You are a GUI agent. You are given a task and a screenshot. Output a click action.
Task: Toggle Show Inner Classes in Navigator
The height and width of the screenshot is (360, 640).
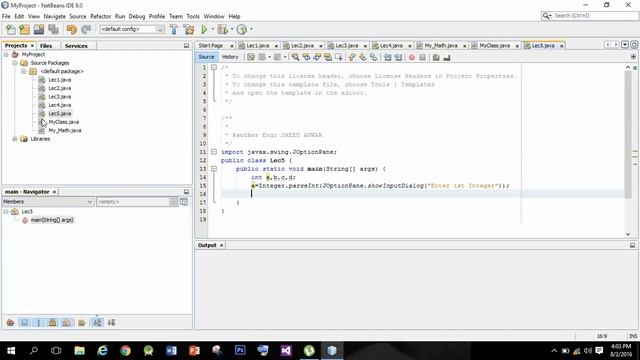click(67, 323)
